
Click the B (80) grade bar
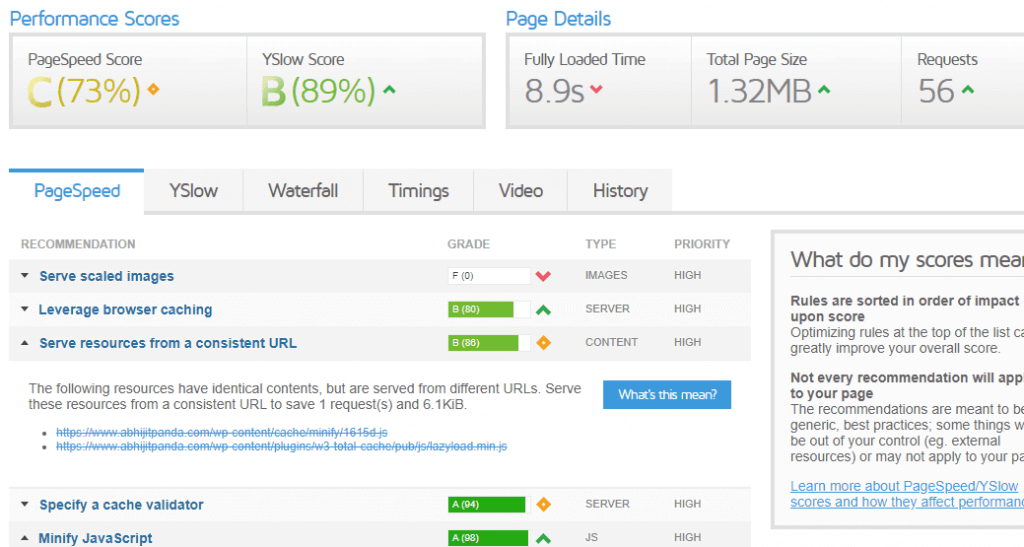tap(481, 310)
